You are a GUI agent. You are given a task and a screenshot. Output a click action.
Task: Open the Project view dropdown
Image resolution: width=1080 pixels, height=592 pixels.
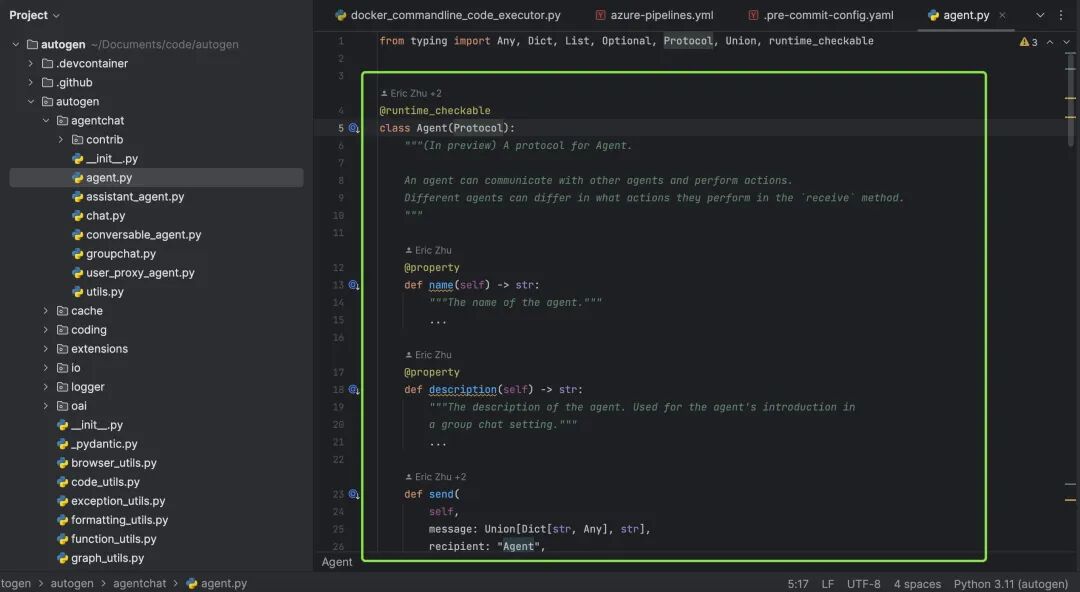tap(34, 15)
